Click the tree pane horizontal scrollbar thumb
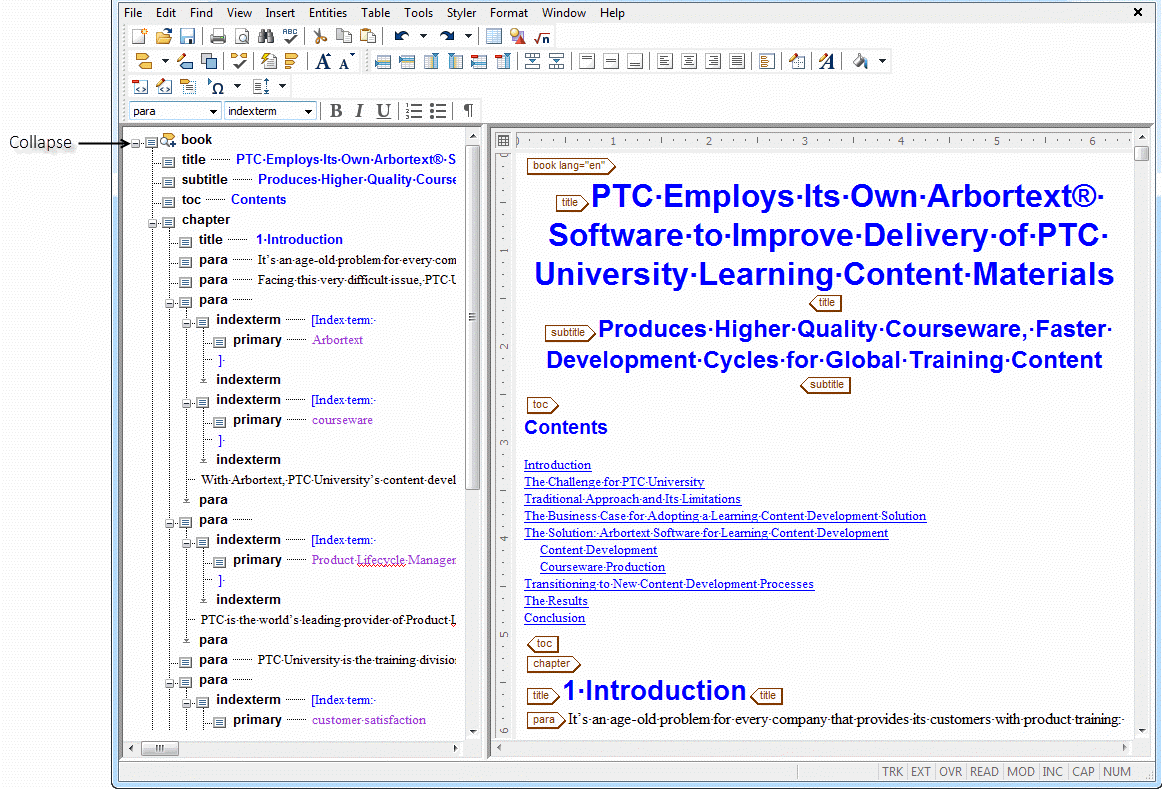This screenshot has height=789, width=1162. tap(159, 748)
